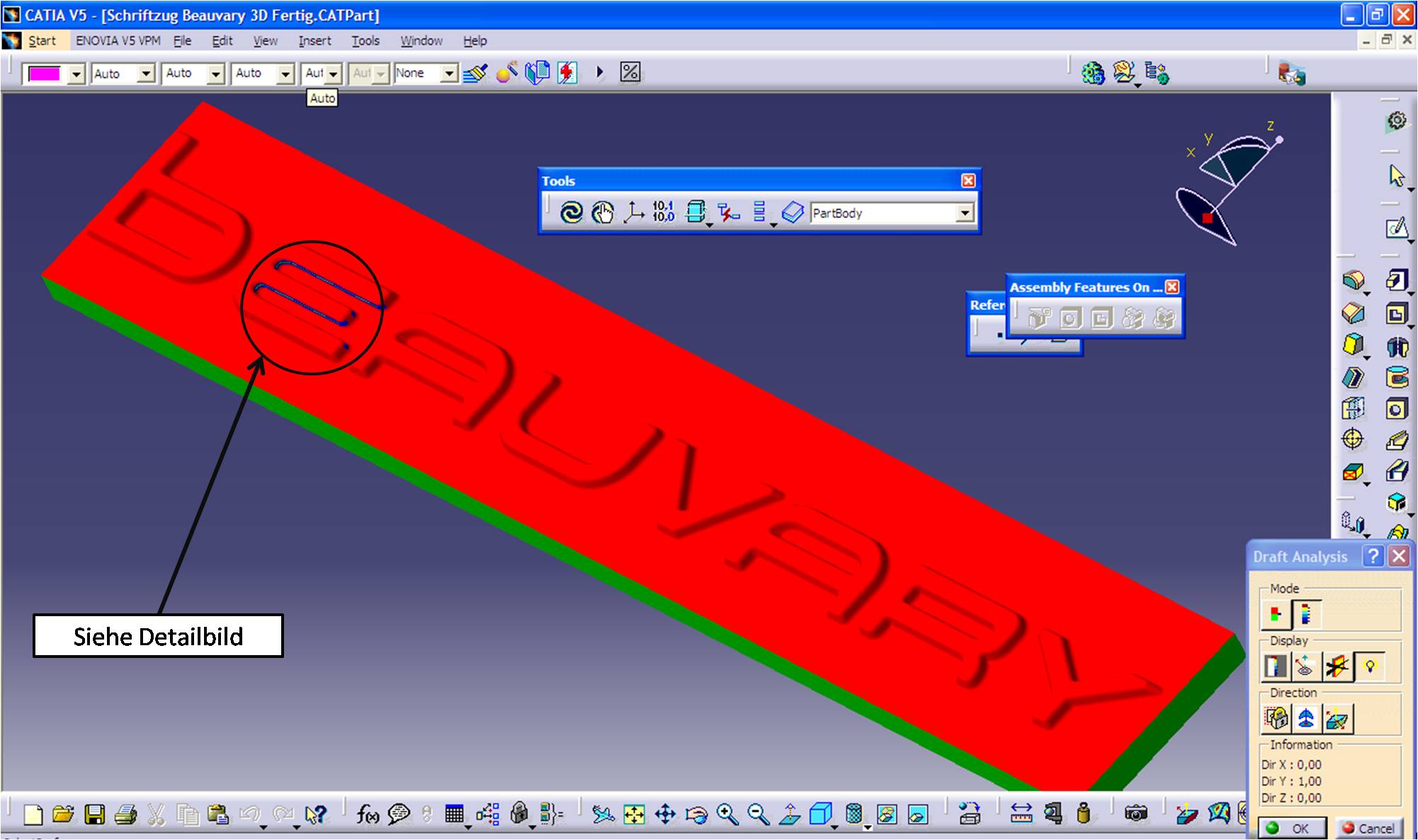
Task: Open the PartBody dropdown in the Tools toolbar
Action: pos(964,213)
